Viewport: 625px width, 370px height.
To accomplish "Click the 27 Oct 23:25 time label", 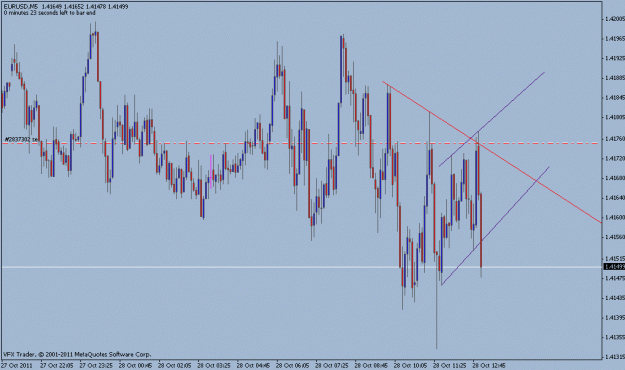I will click(x=96, y=365).
